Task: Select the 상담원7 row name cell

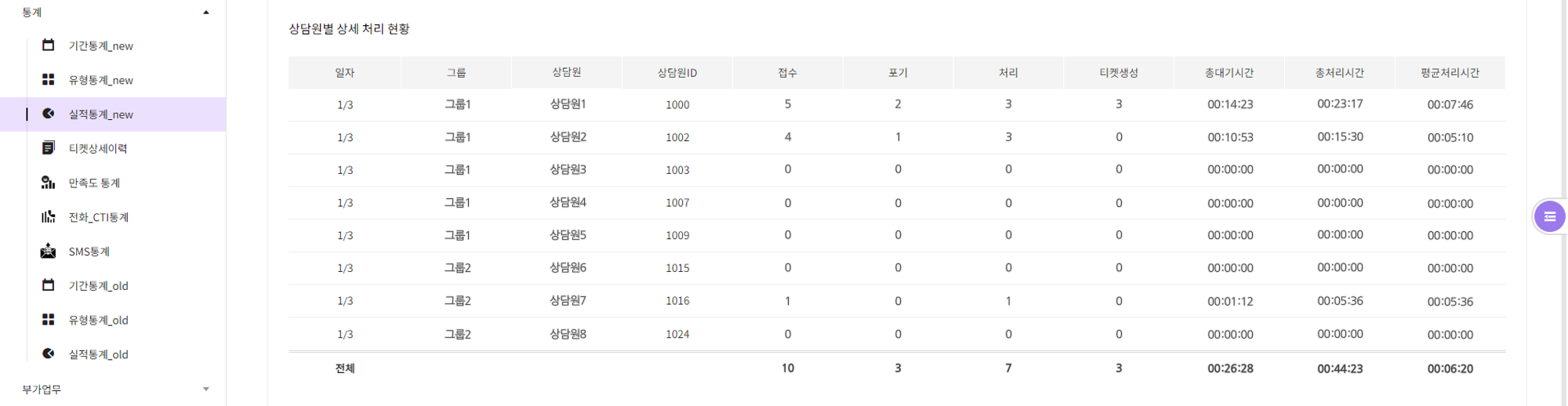Action: (568, 301)
